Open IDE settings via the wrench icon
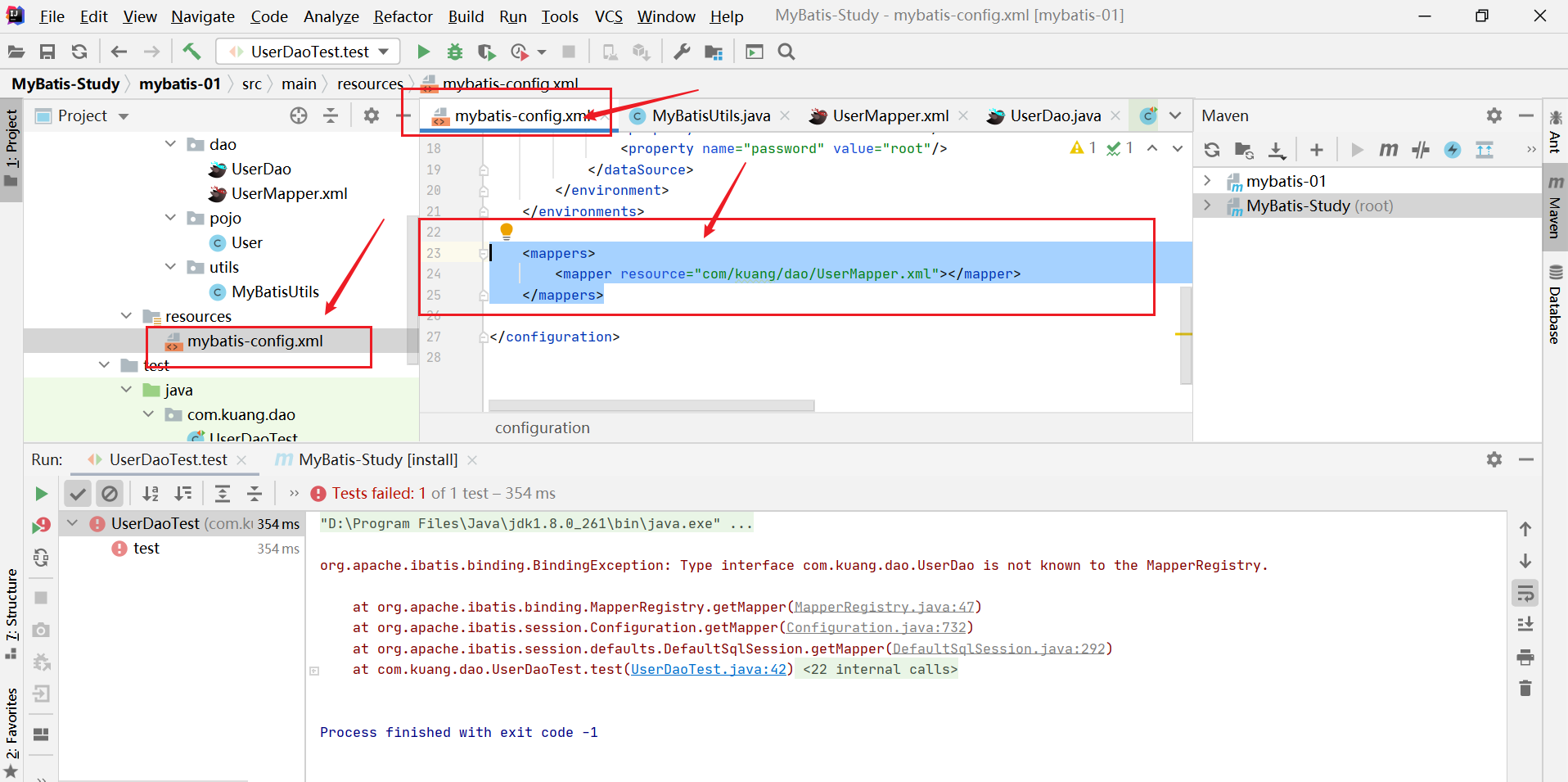 pyautogui.click(x=682, y=51)
